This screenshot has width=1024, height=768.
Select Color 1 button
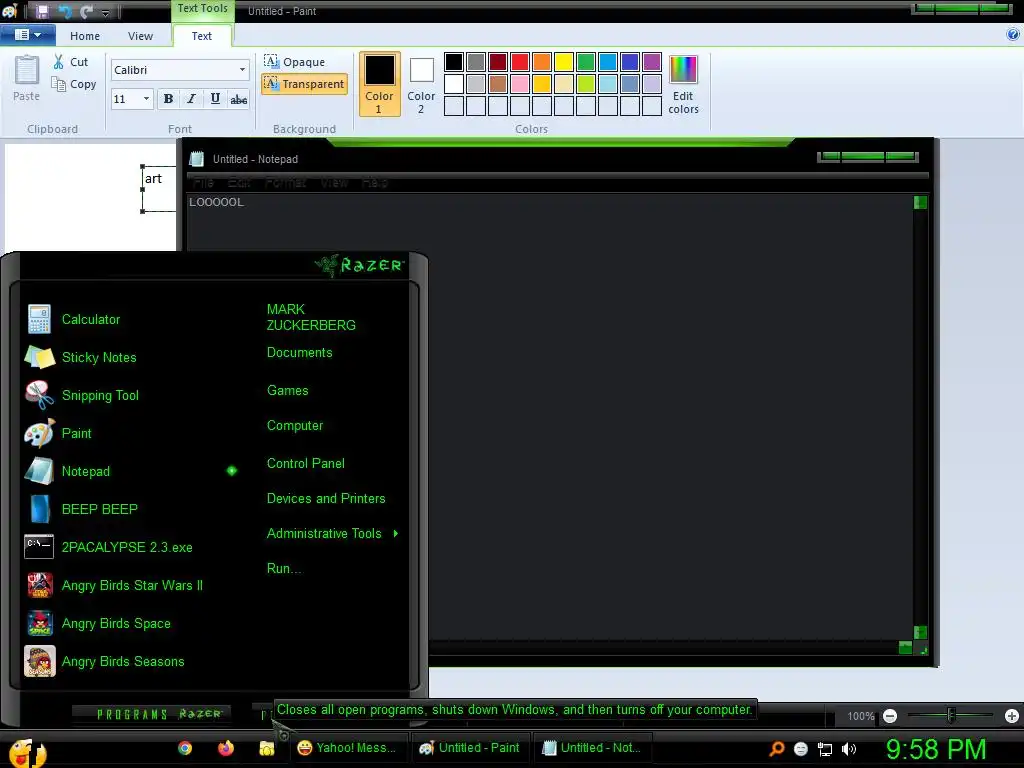pyautogui.click(x=379, y=84)
